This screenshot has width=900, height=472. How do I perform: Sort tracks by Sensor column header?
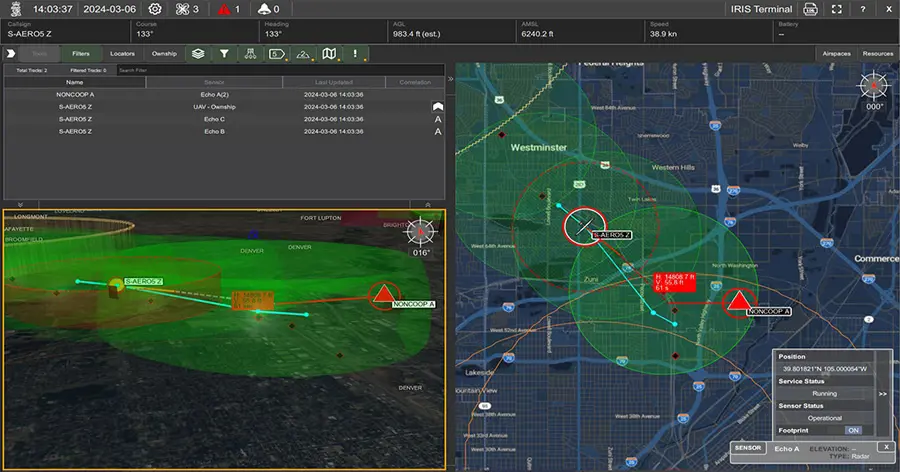[x=214, y=82]
